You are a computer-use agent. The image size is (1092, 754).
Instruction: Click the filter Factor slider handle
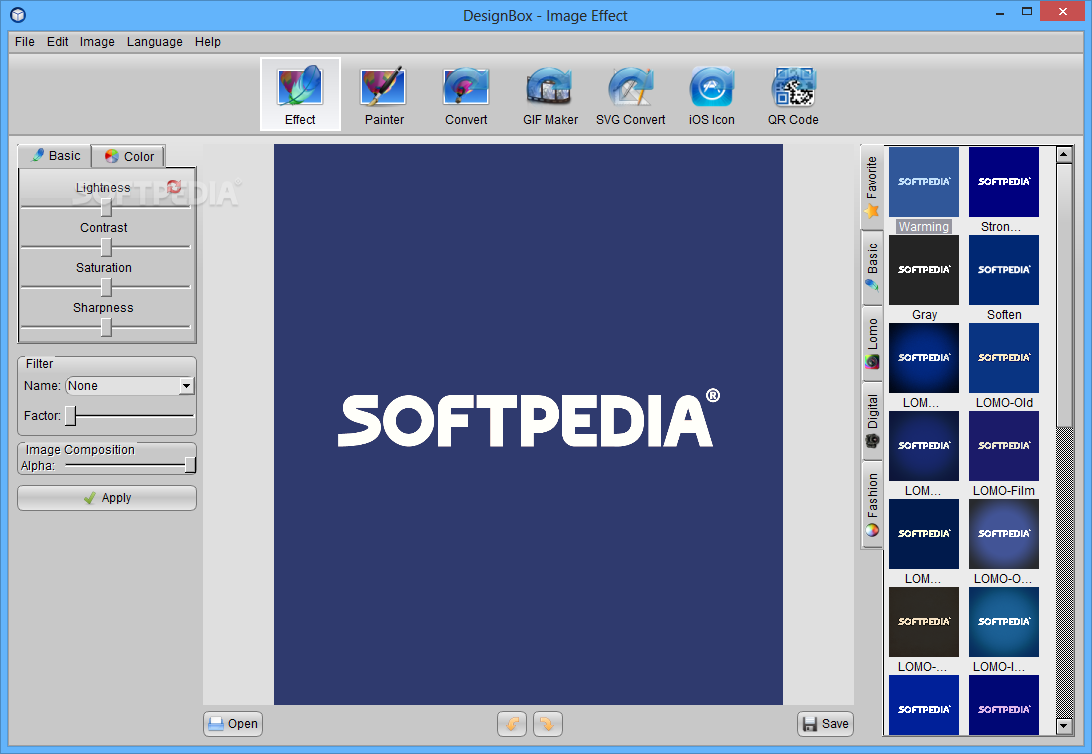(70, 416)
